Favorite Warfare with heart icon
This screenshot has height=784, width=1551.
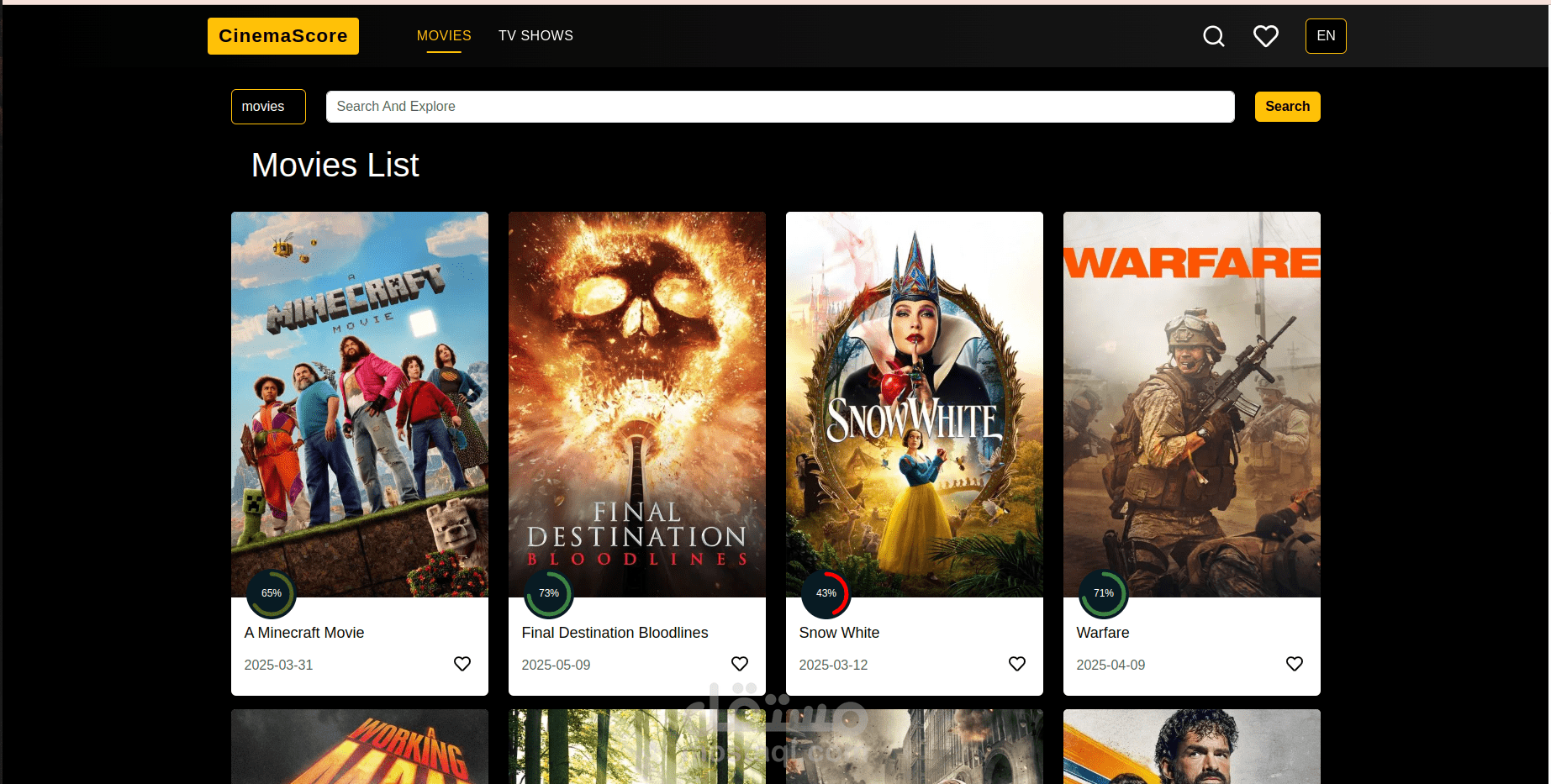click(x=1295, y=664)
